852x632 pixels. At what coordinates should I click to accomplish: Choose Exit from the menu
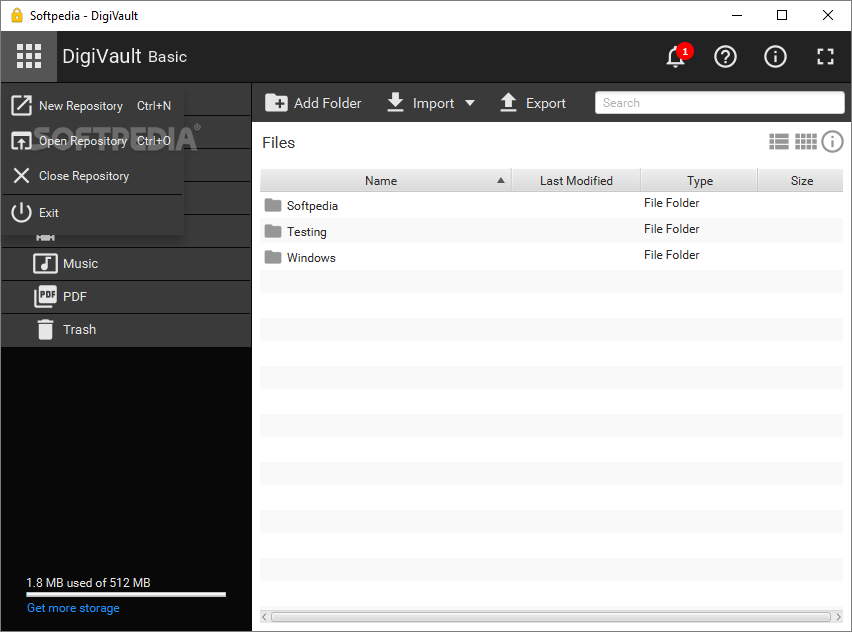[x=93, y=212]
